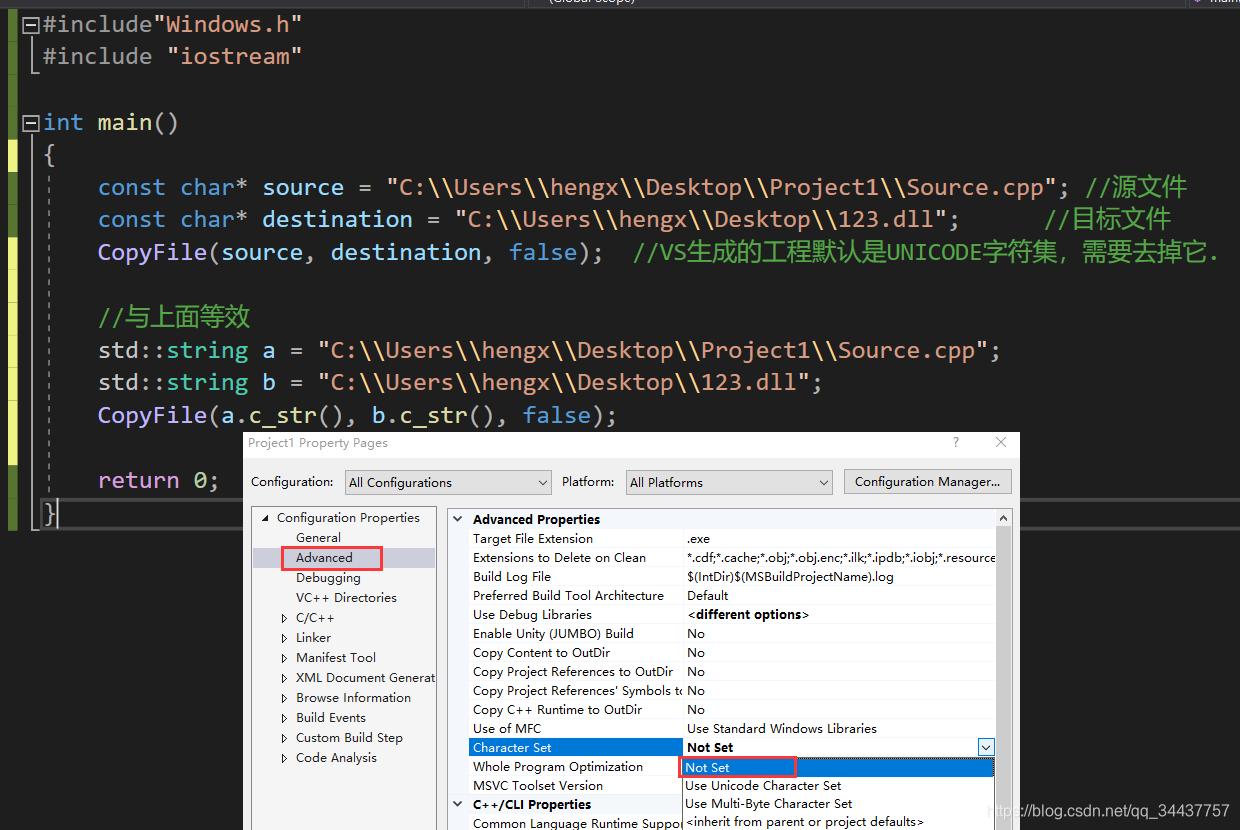Collapse the #include region in code editor
1240x830 pixels.
pos(31,25)
